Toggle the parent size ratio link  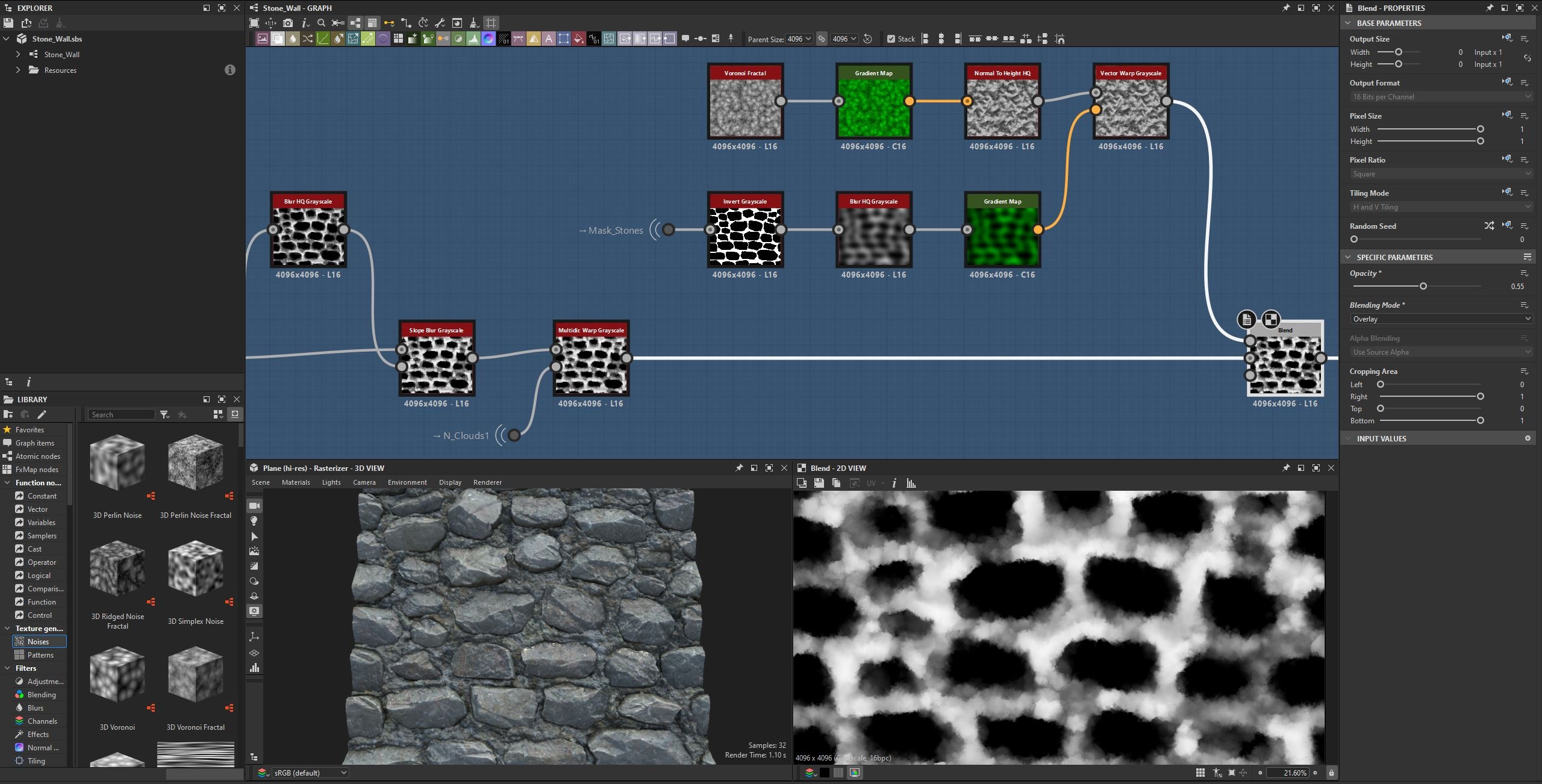coord(822,39)
